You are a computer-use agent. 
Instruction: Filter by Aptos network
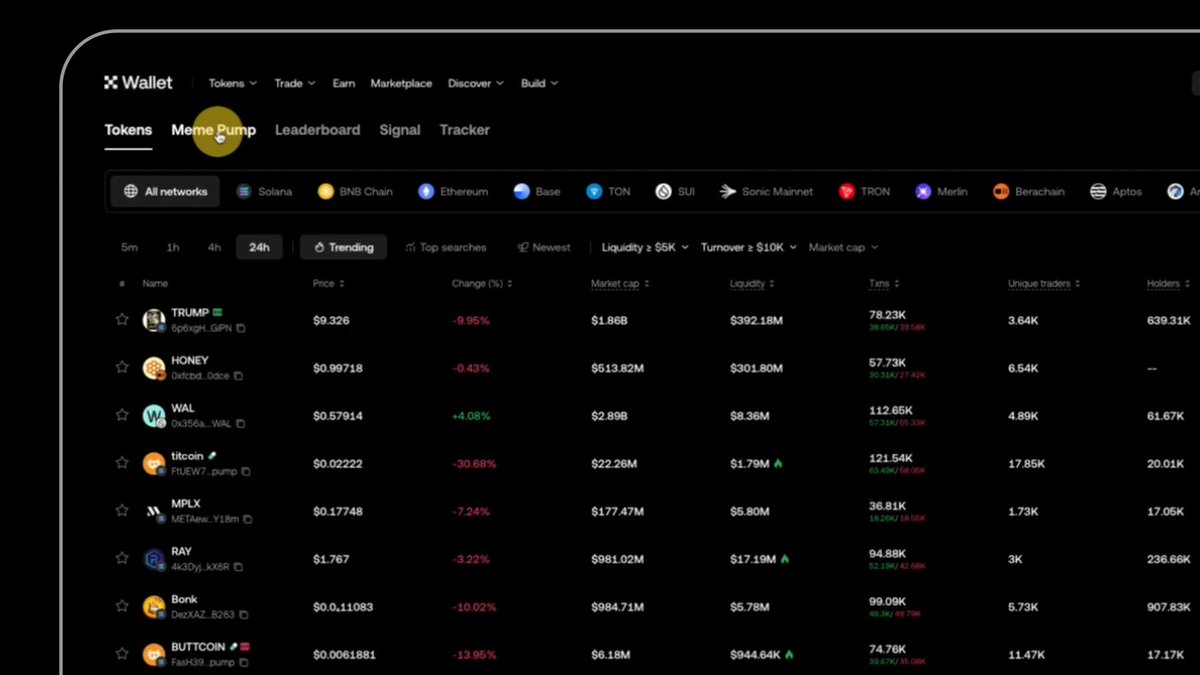(x=1116, y=191)
